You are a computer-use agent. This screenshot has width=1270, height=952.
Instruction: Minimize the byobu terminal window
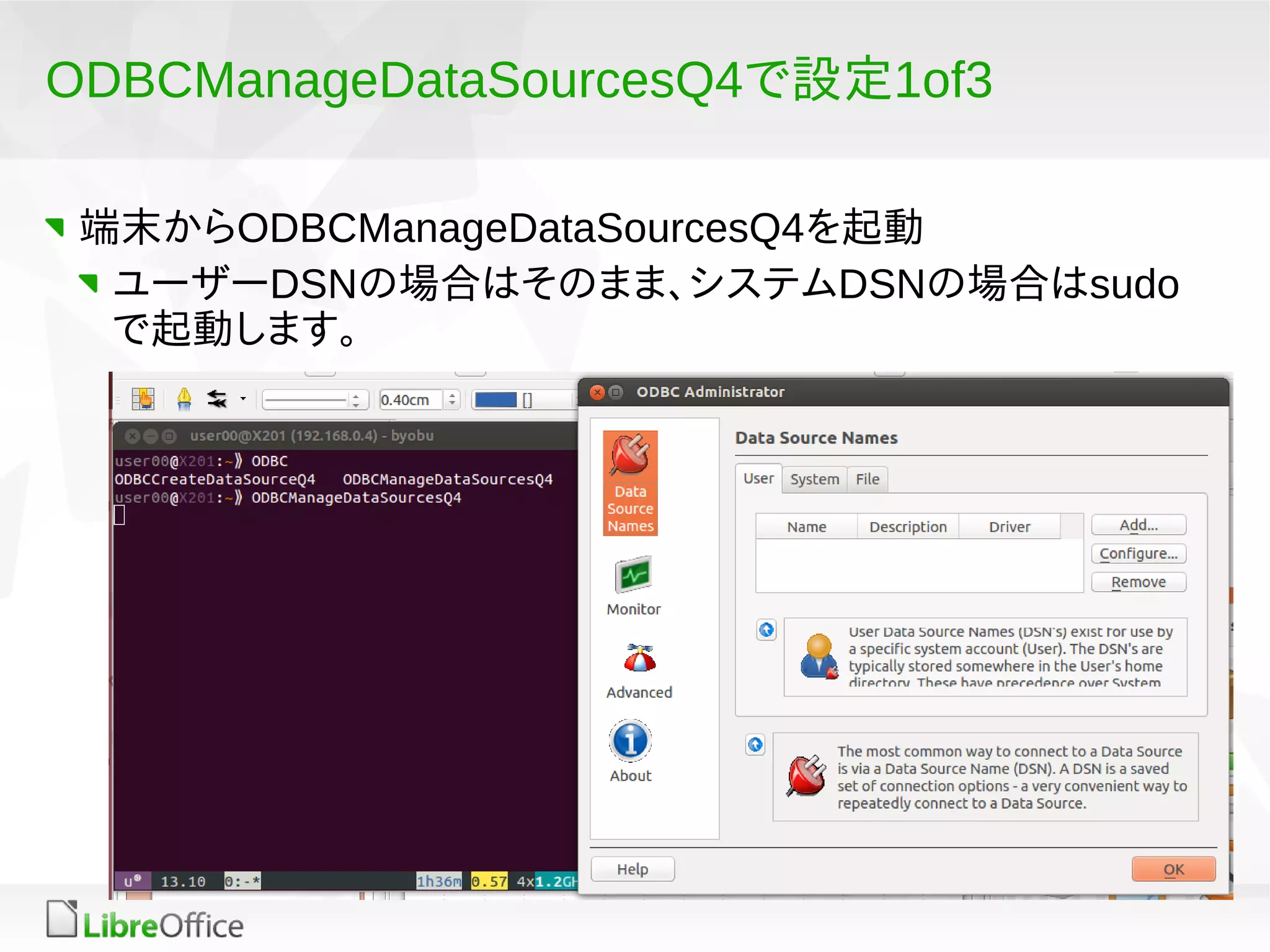point(151,436)
